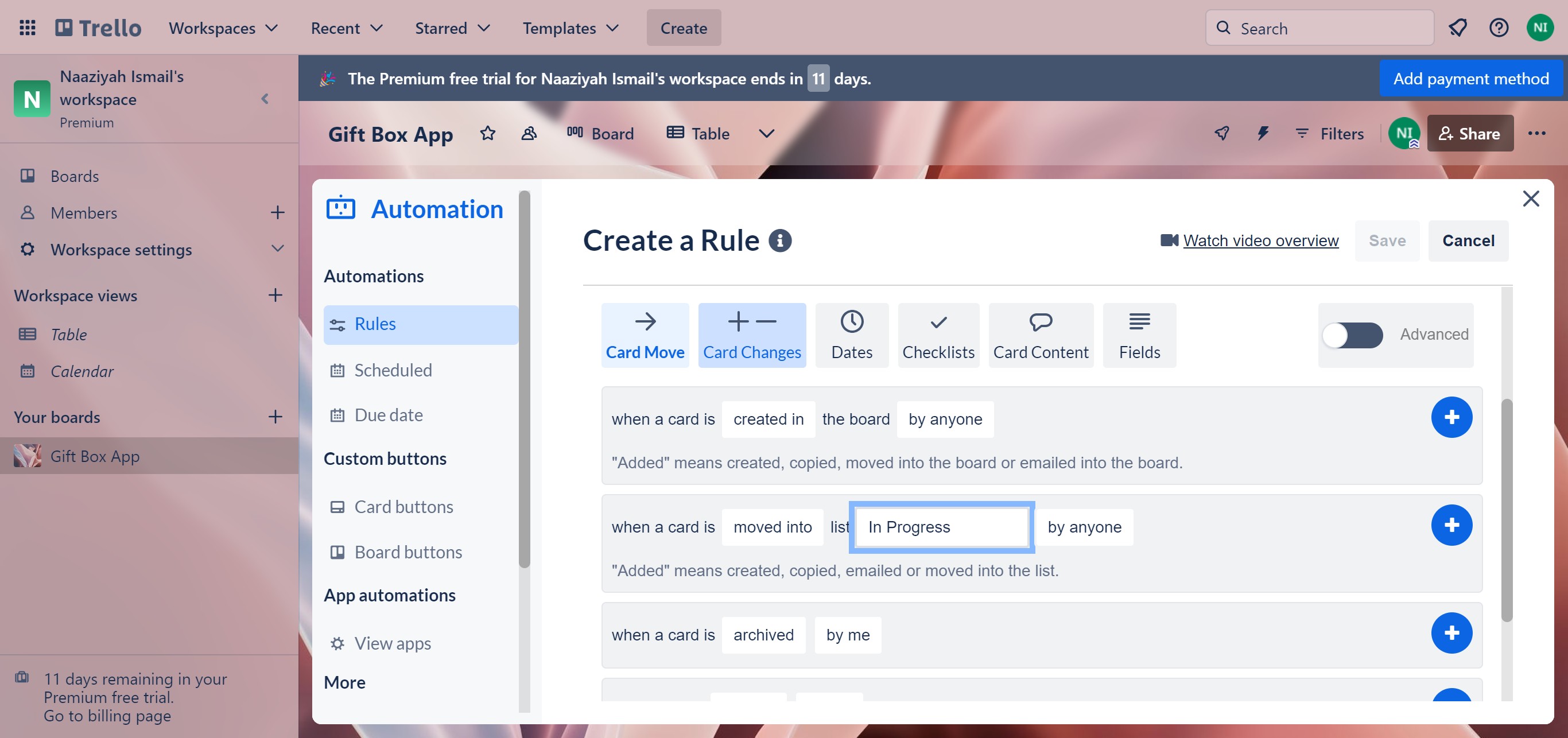Expand Workspace settings in the sidebar
The image size is (1568, 738).
[x=277, y=249]
